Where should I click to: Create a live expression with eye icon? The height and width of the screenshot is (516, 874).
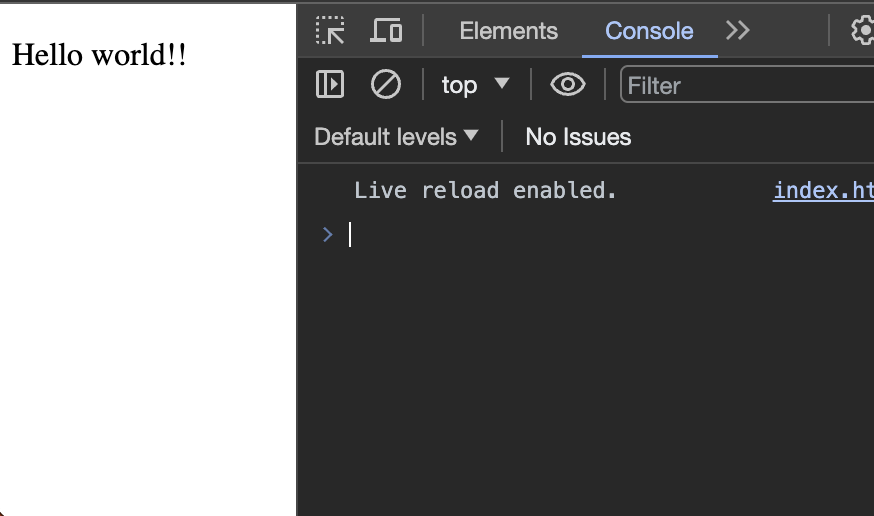[568, 85]
